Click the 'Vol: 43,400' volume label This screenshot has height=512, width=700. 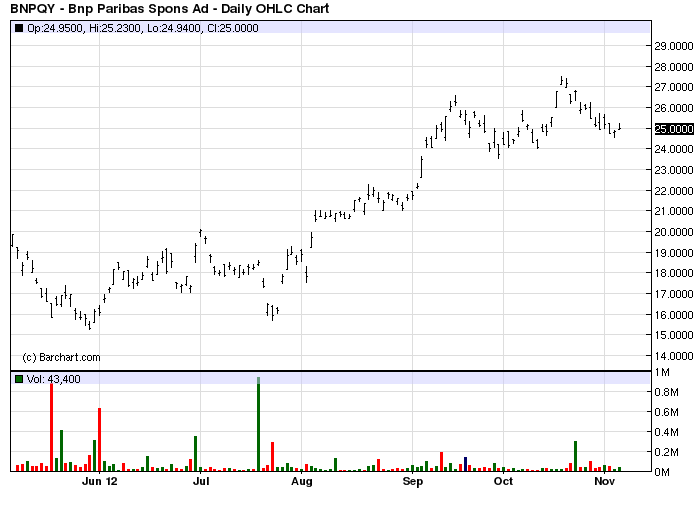(54, 379)
